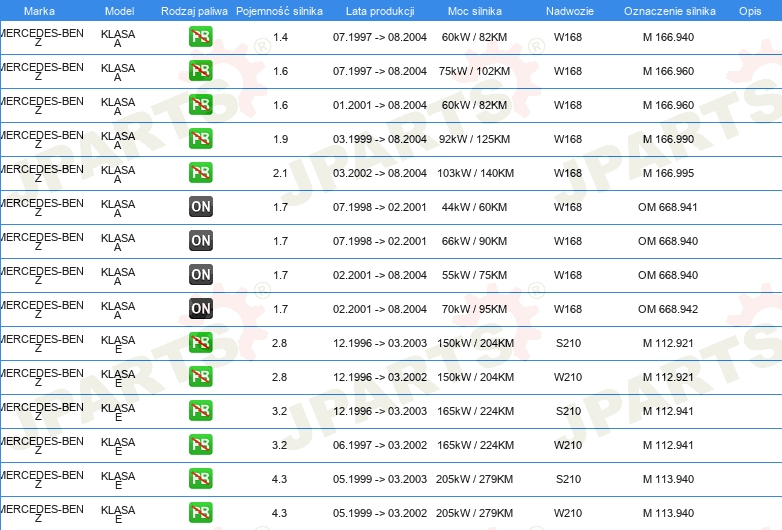Click the 66kW / 90KM power cell
Image resolution: width=782 pixels, height=530 pixels.
pyautogui.click(x=474, y=241)
